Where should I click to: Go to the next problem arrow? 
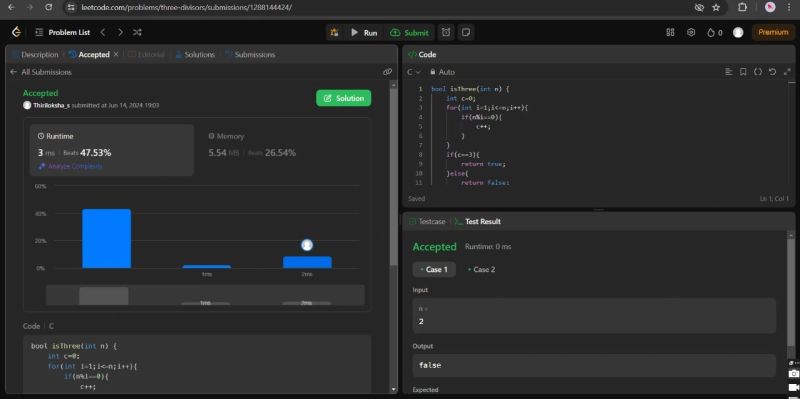pos(120,32)
